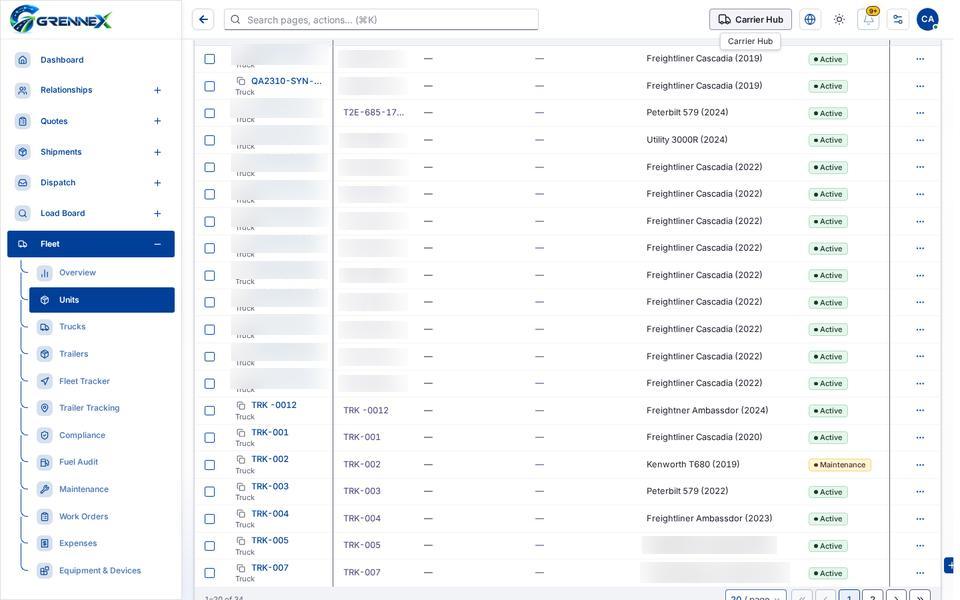Open the Work Orders submenu item
This screenshot has width=960, height=600.
[x=102, y=517]
